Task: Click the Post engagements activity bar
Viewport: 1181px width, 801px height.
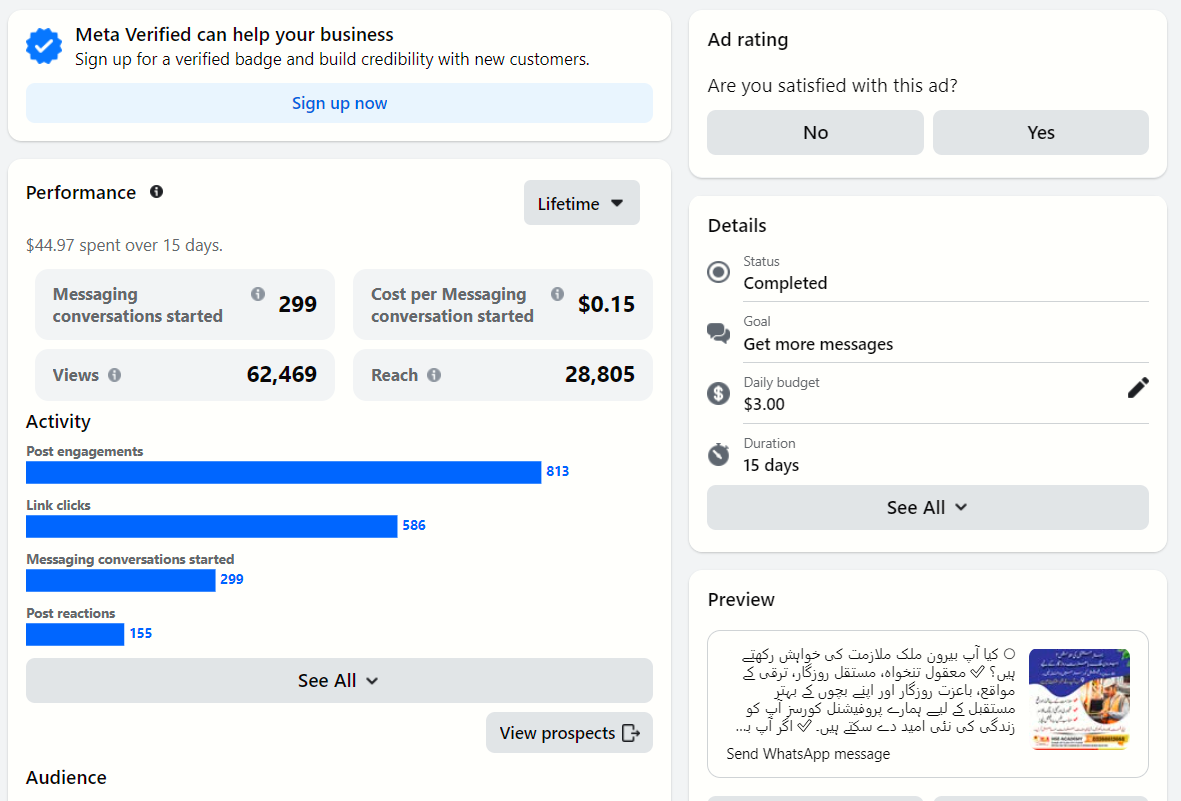Action: tap(283, 472)
